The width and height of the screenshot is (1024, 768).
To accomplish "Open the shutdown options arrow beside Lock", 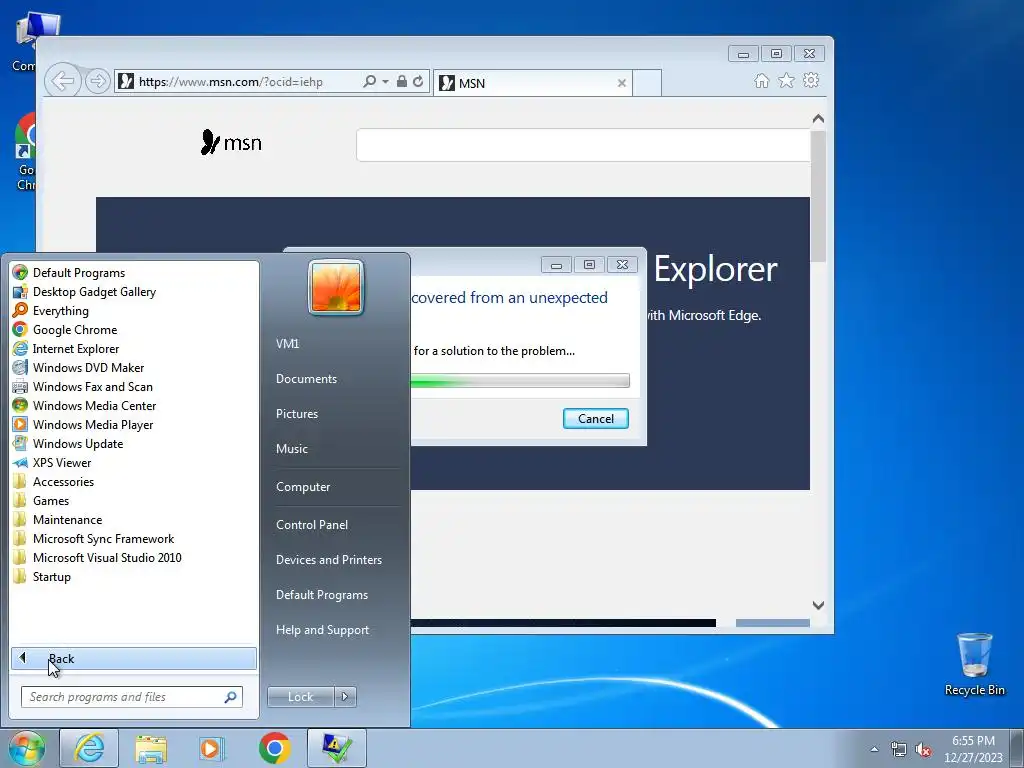I will click(x=345, y=697).
